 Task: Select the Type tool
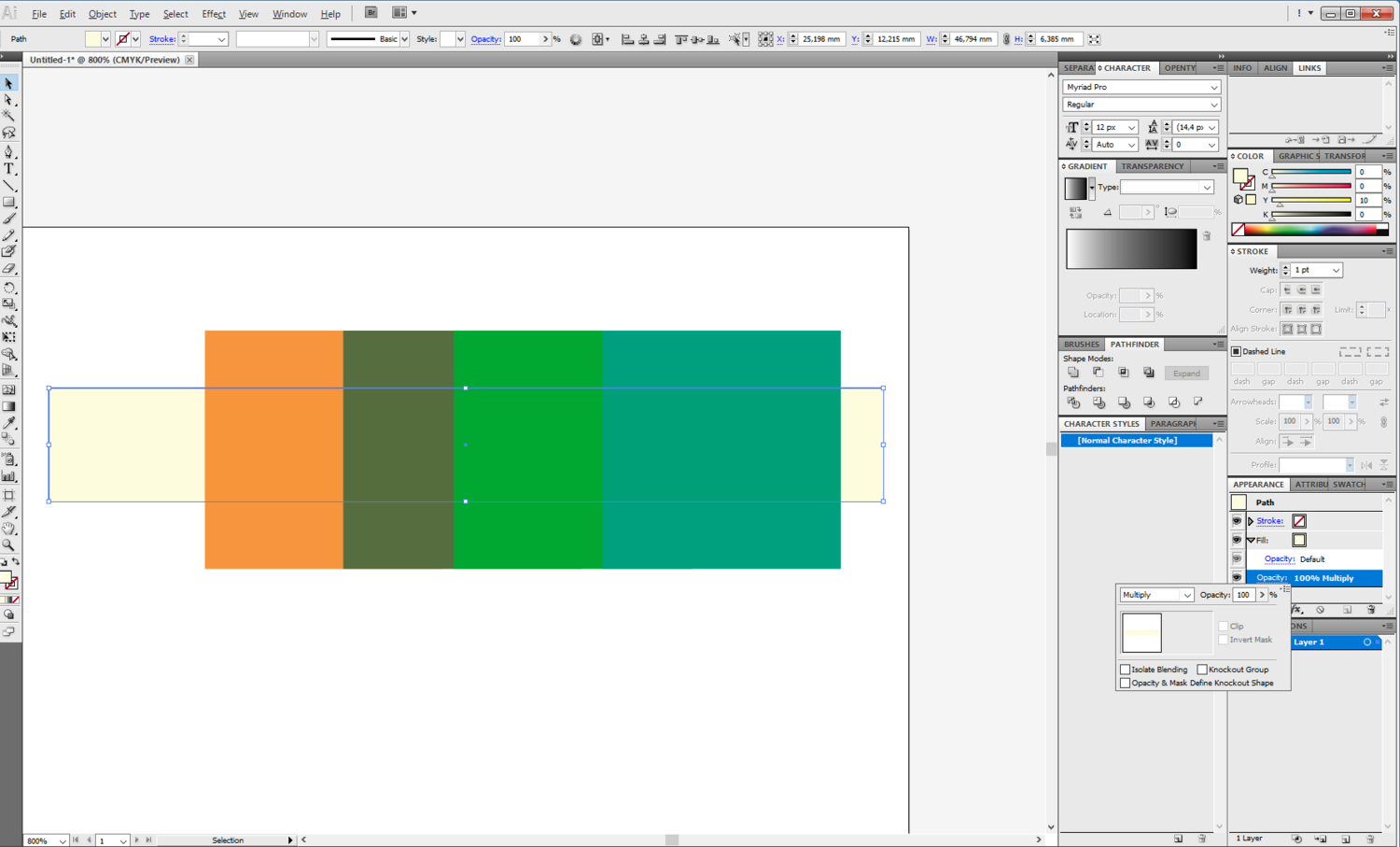click(9, 169)
